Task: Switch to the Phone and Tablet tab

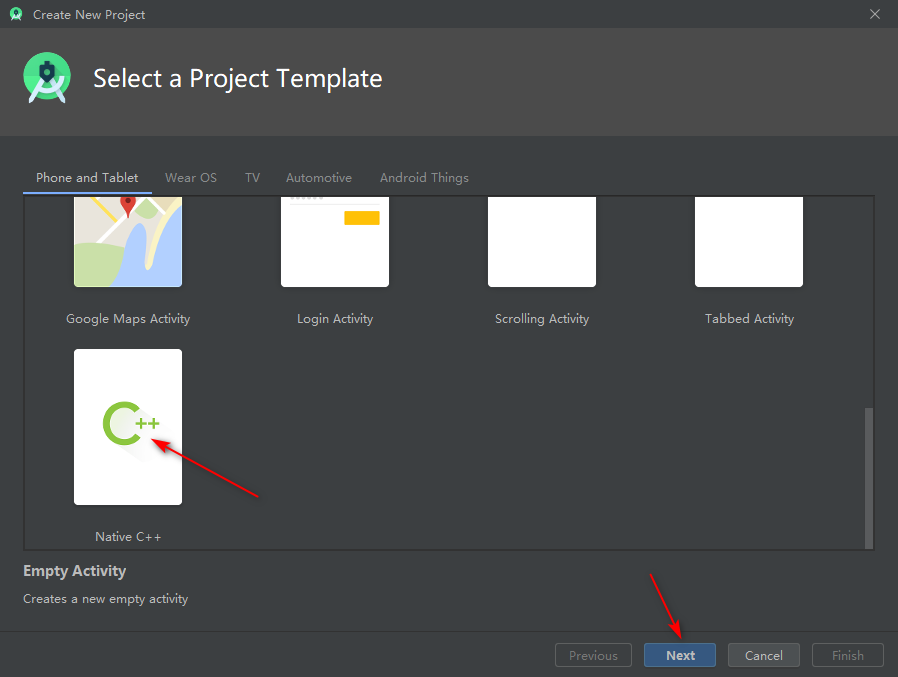Action: point(87,178)
